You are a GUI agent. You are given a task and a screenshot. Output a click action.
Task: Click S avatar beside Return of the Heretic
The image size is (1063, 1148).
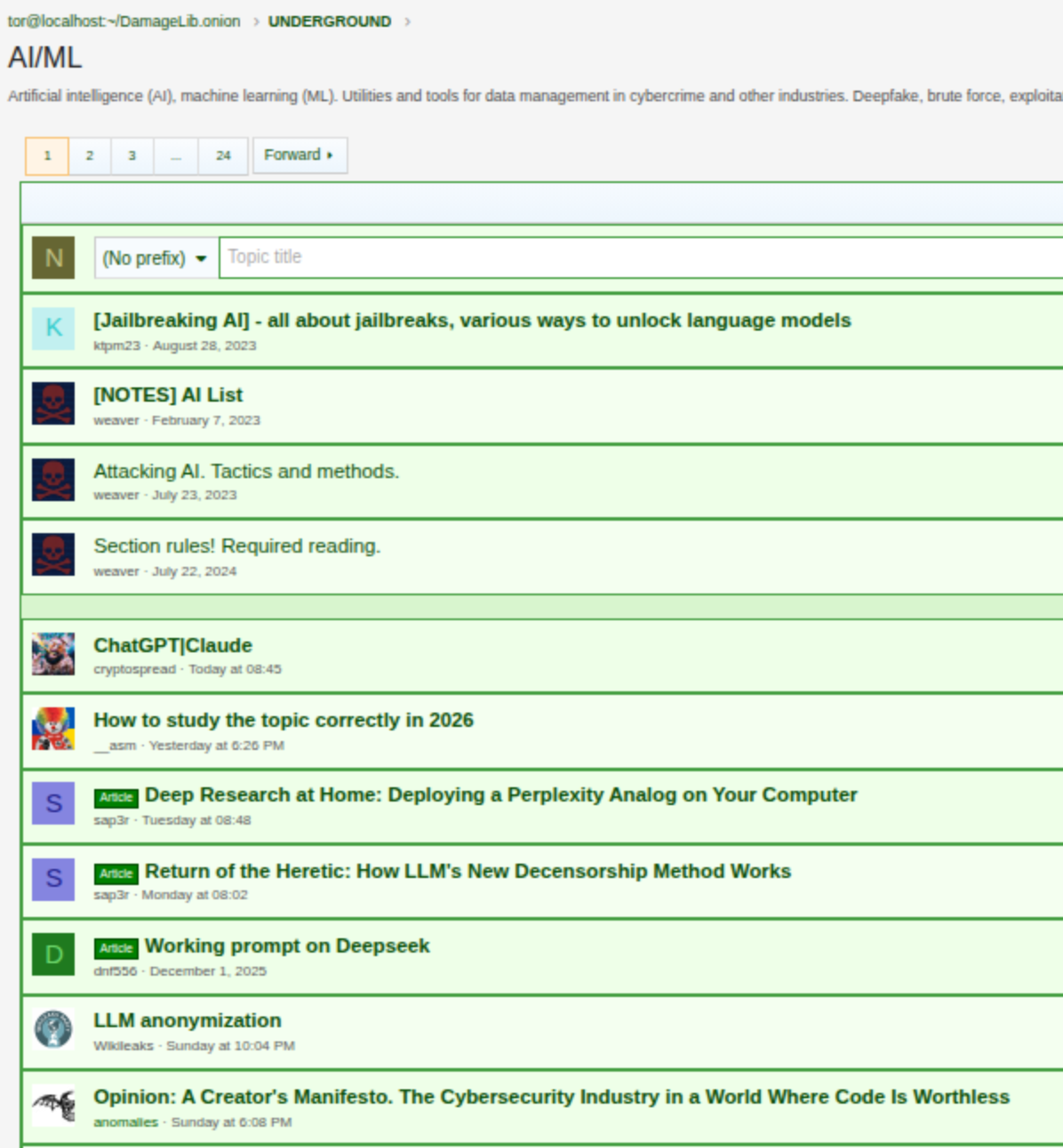click(53, 879)
